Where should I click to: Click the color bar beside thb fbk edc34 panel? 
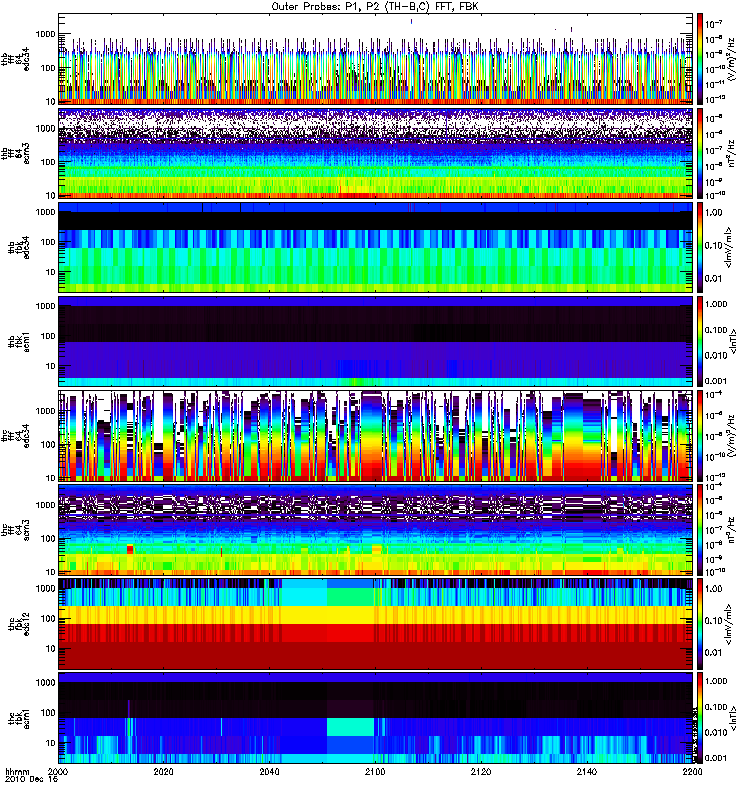click(700, 247)
